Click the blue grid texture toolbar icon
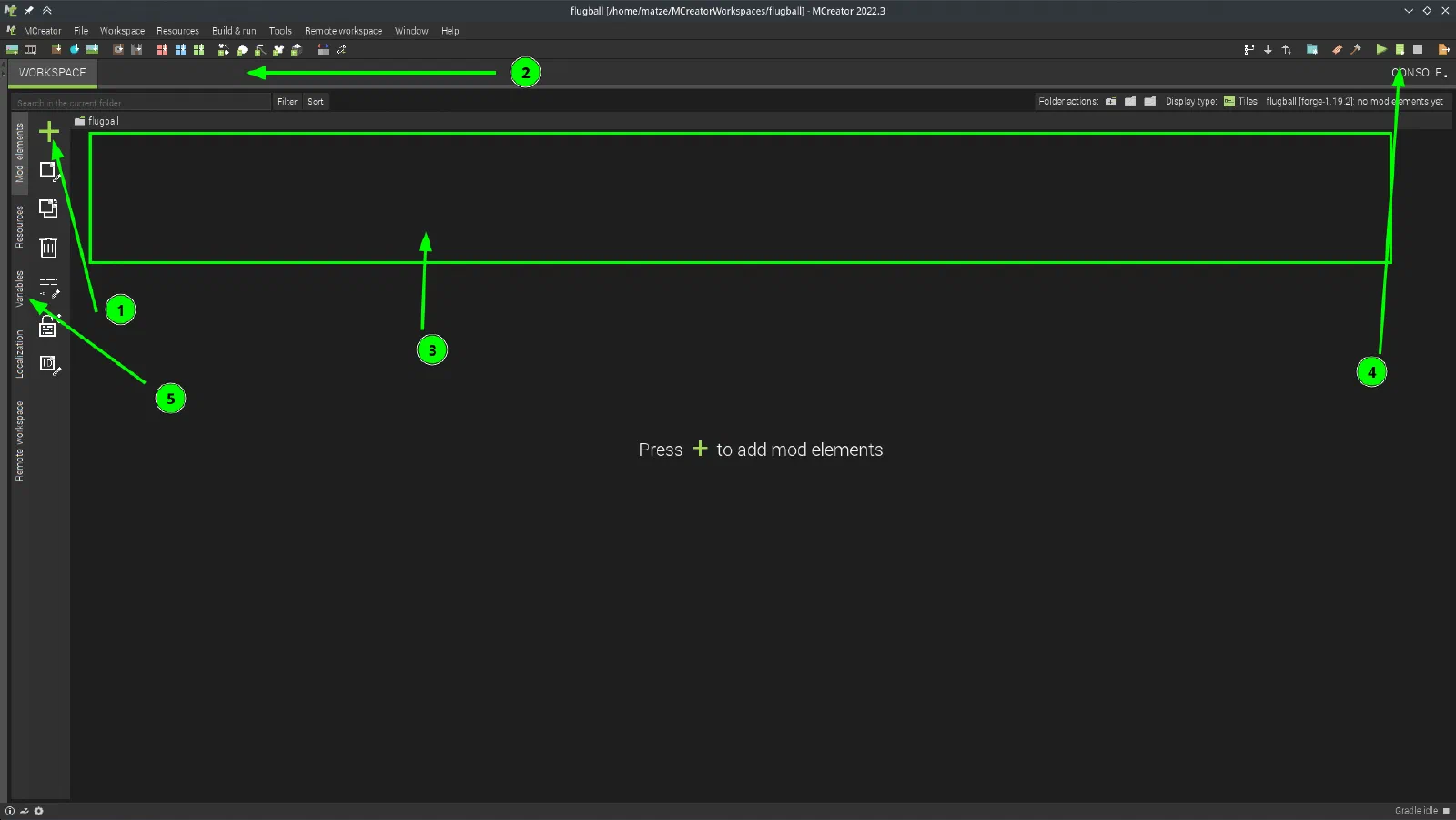The width and height of the screenshot is (1456, 820). coord(180,49)
